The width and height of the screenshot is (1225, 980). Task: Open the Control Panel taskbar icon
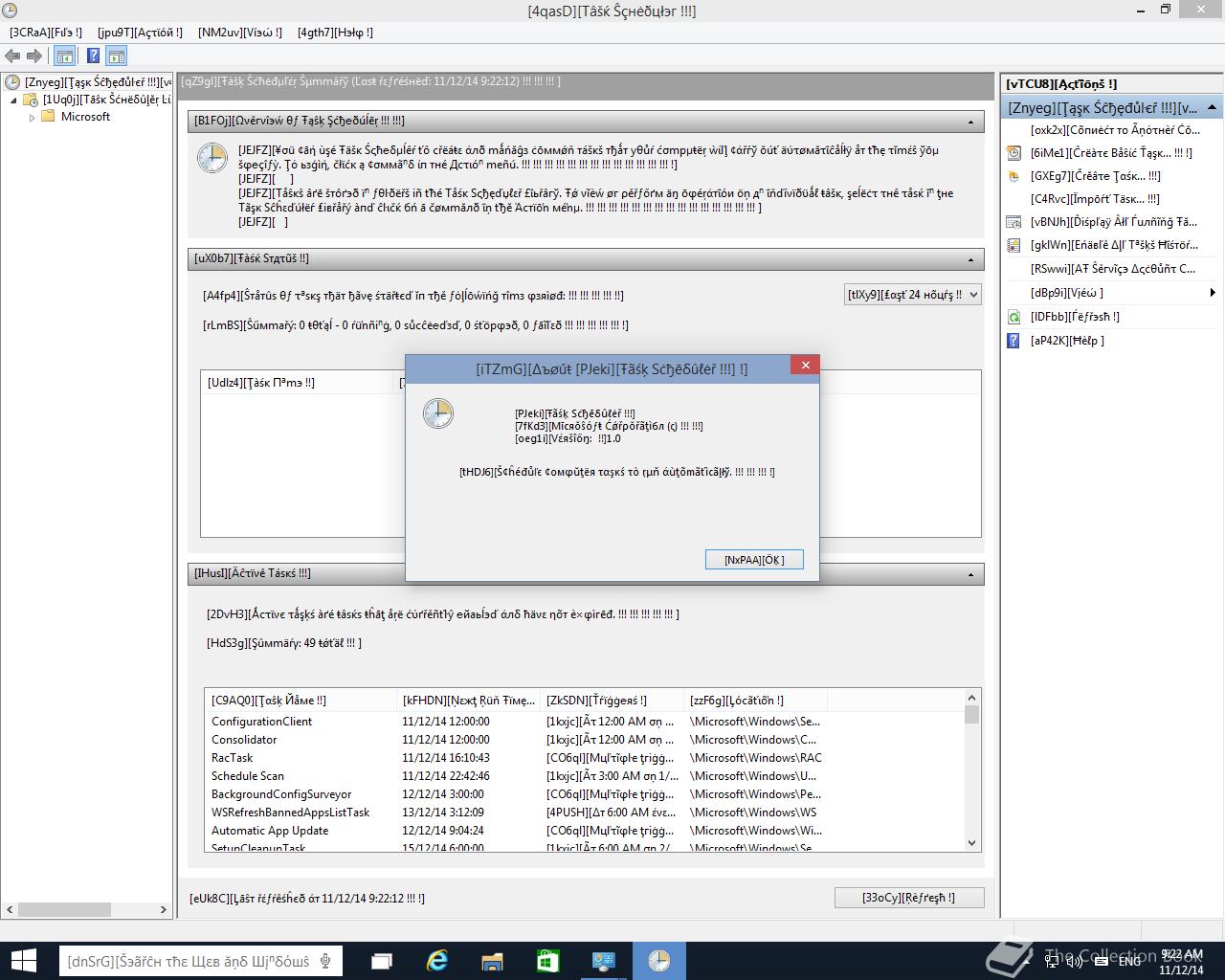coord(604,961)
